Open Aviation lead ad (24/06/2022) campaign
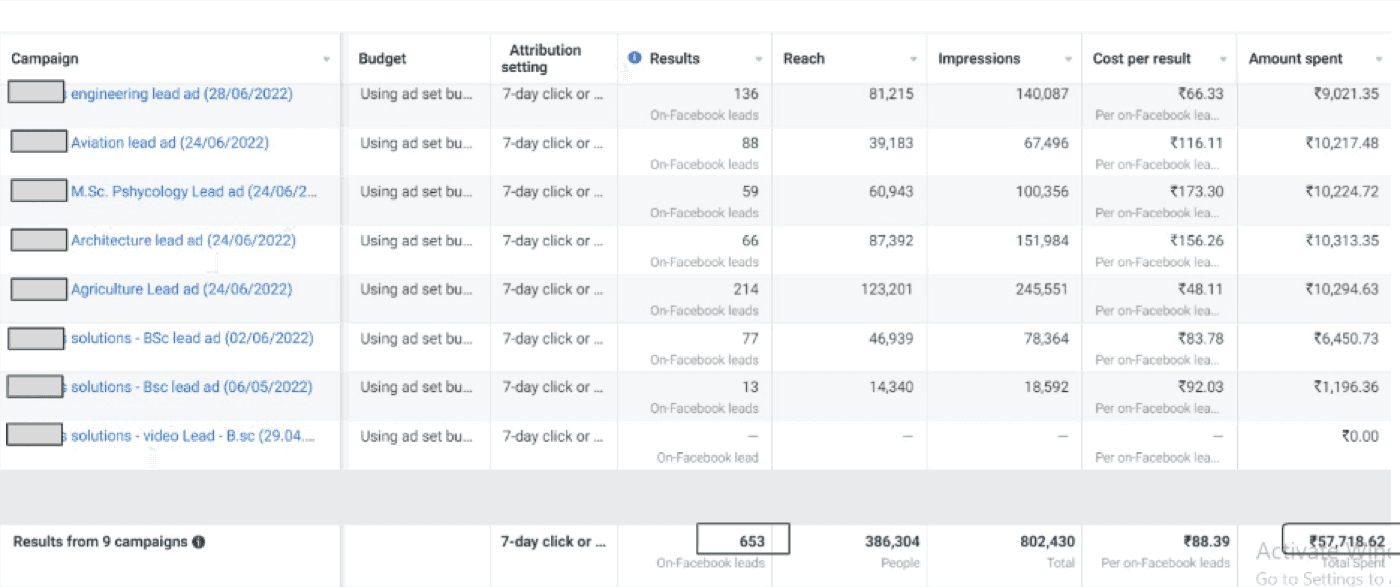 pyautogui.click(x=170, y=143)
